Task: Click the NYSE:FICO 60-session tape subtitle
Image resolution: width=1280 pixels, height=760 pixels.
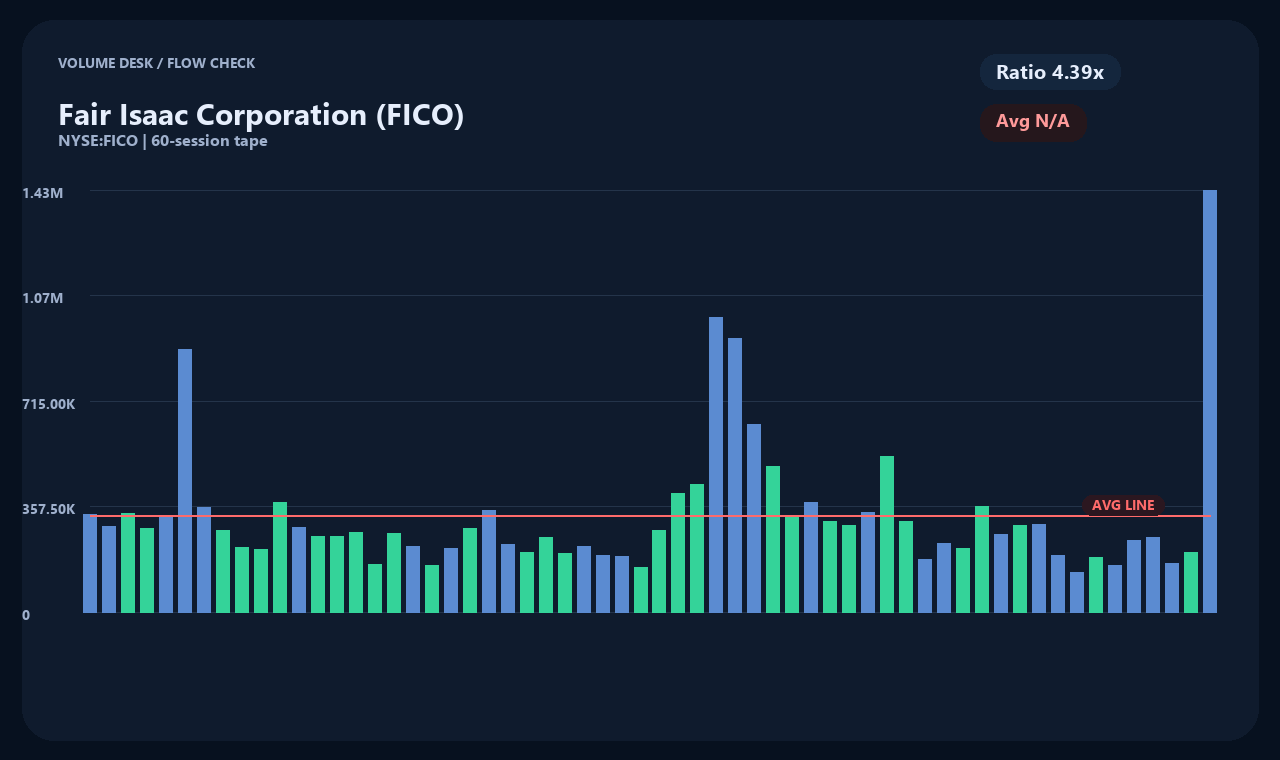Action: (163, 141)
